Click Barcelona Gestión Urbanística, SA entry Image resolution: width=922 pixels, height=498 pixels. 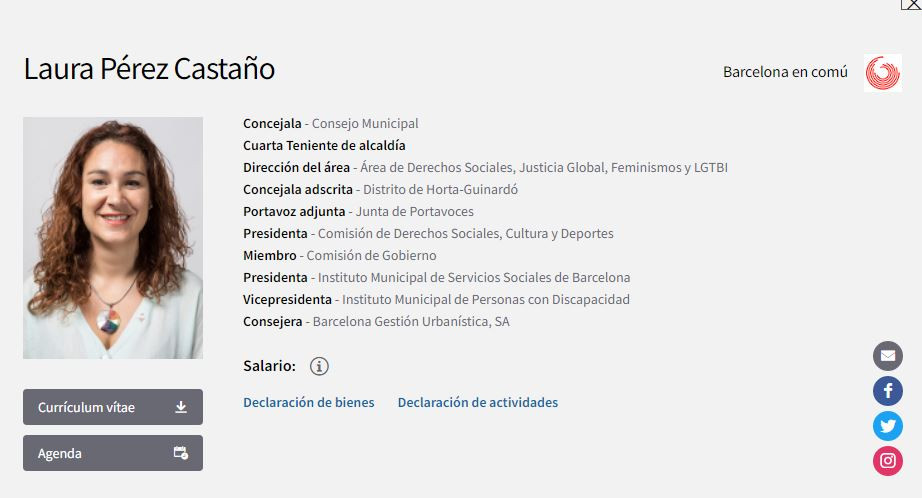point(411,321)
